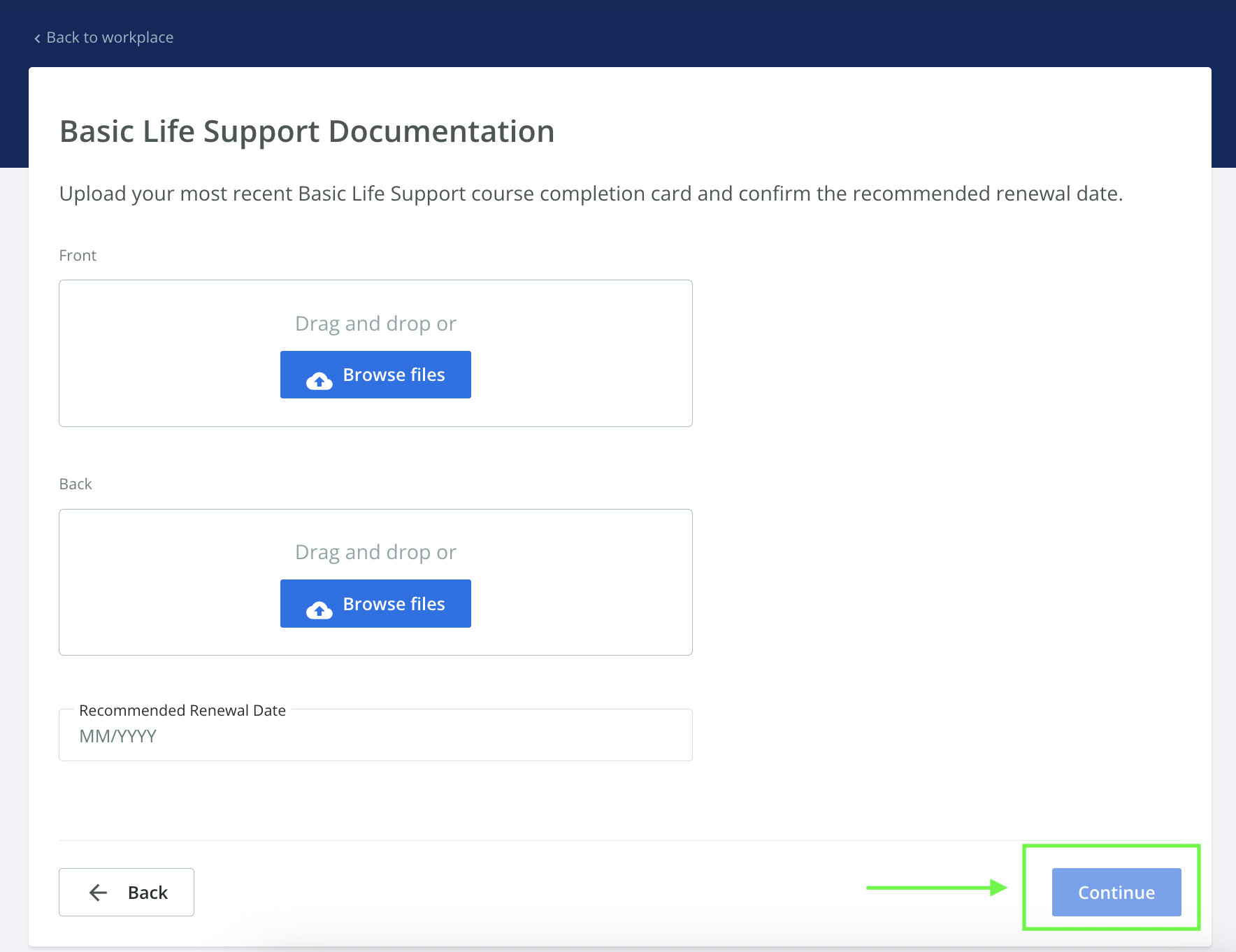The width and height of the screenshot is (1236, 952).
Task: Browse files for the Back card upload
Action: (375, 603)
